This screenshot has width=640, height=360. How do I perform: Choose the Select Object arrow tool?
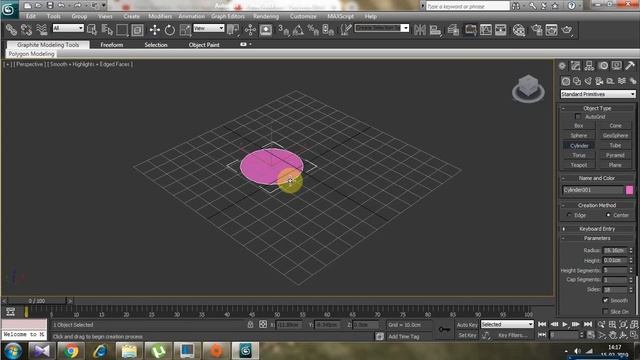[92, 30]
